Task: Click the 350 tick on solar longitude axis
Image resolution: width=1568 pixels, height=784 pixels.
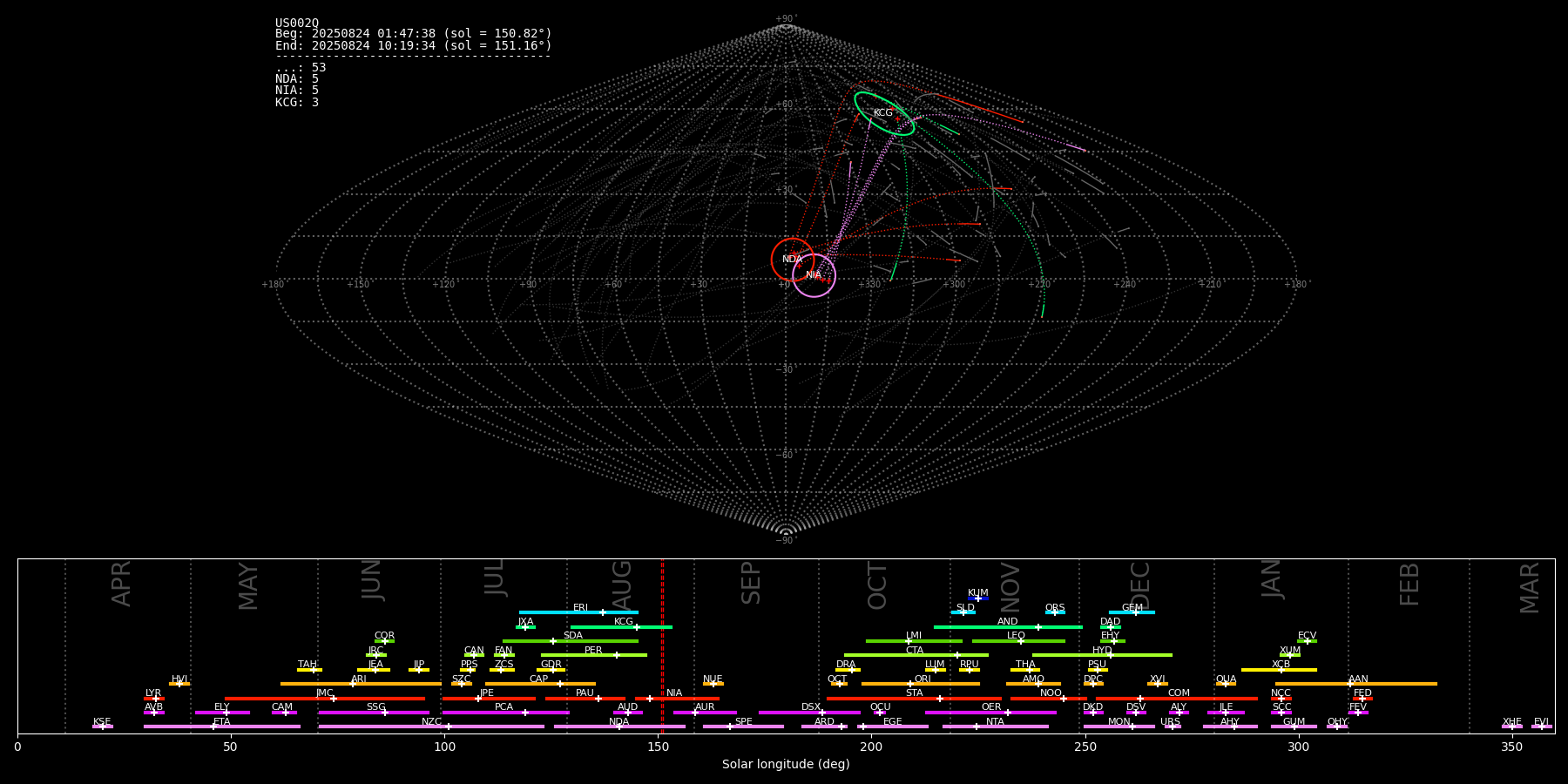Action: [1512, 747]
